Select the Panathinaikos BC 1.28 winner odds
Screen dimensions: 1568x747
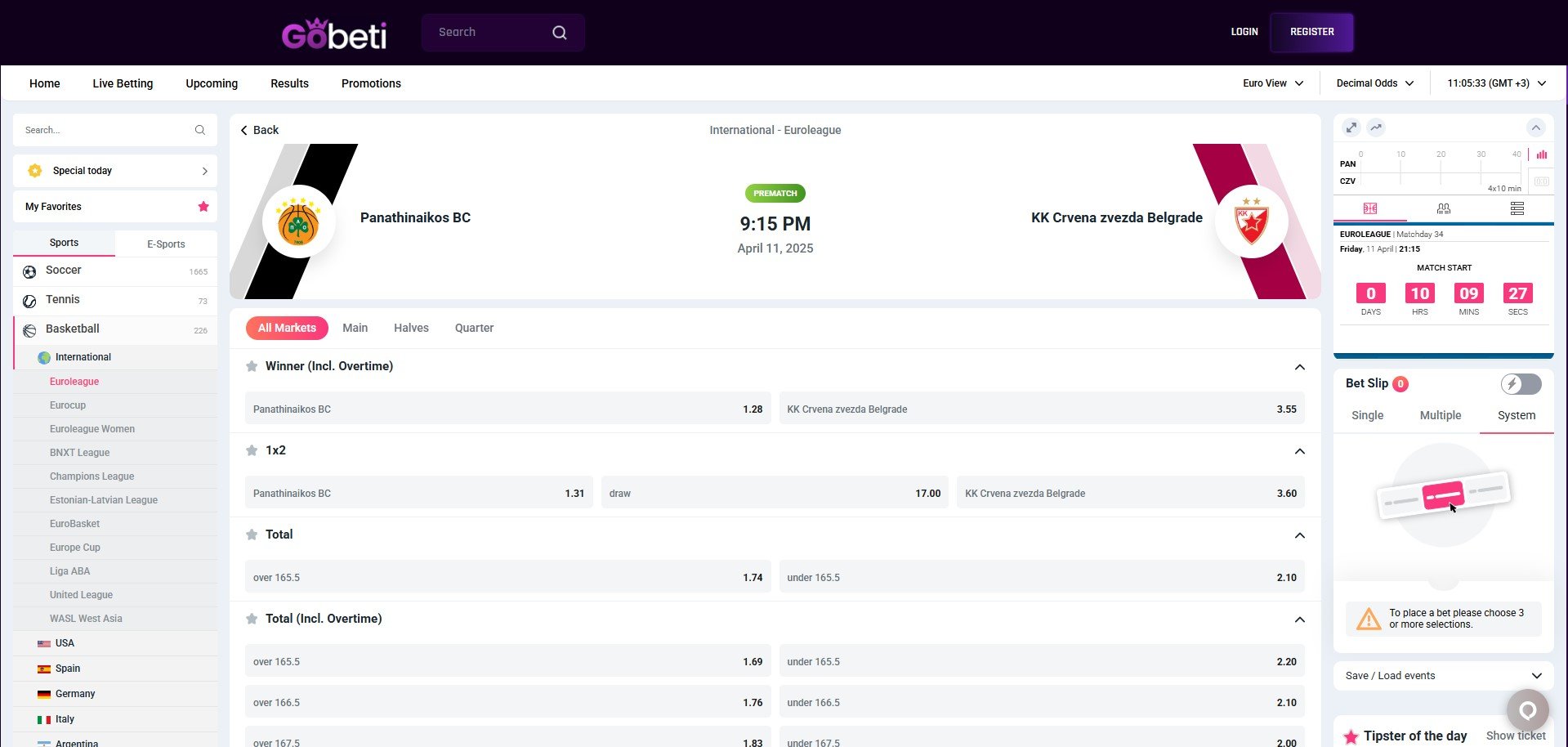[x=507, y=409]
